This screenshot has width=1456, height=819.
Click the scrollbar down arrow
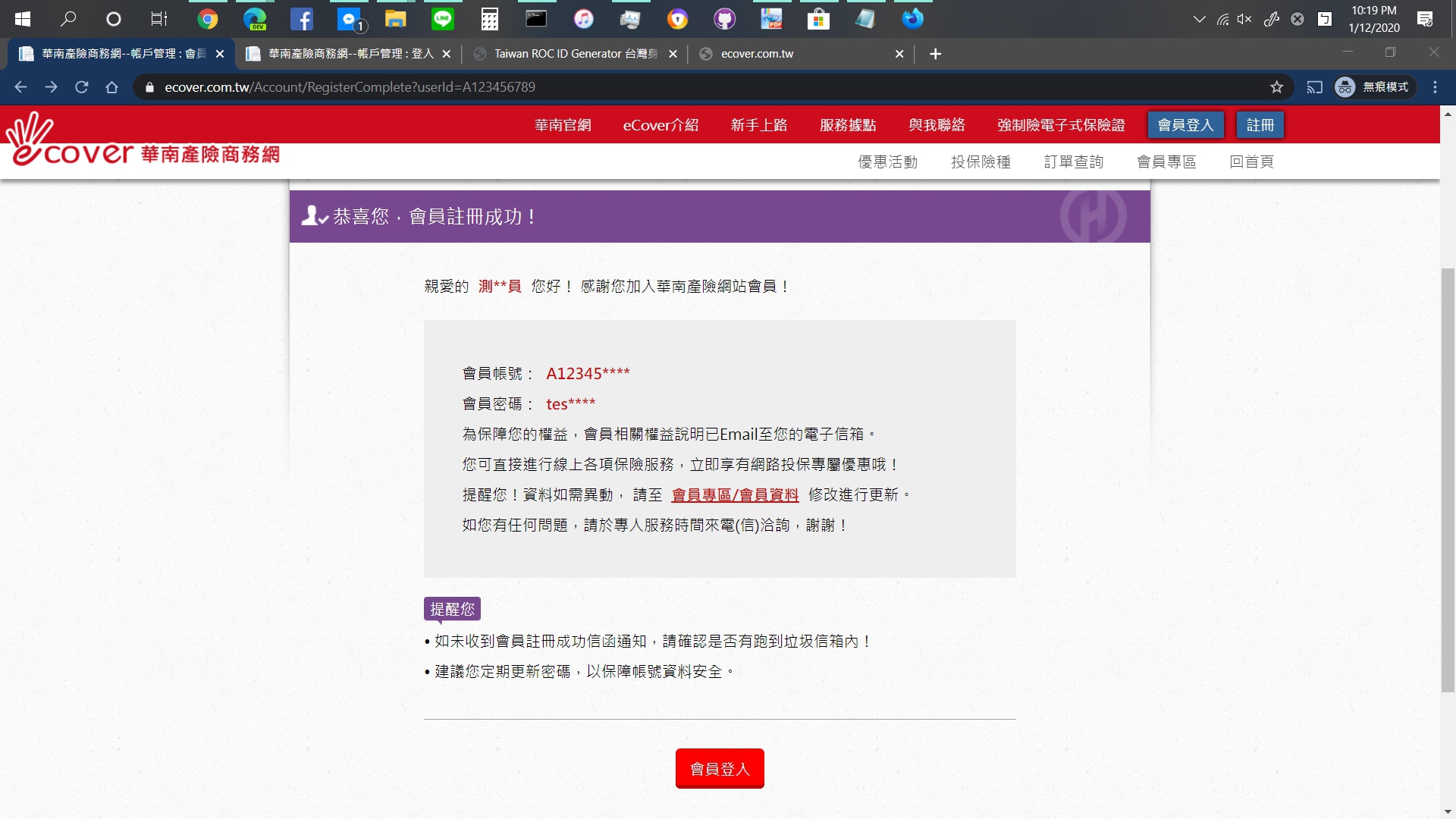tap(1448, 811)
